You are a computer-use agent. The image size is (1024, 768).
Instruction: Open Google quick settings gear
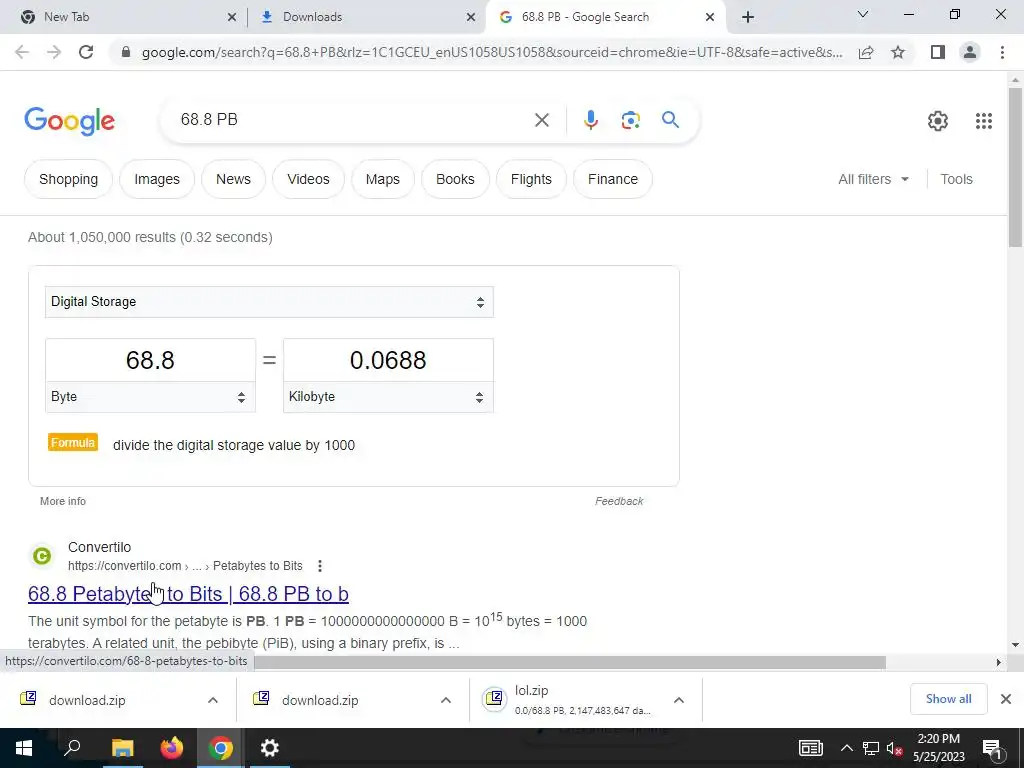pos(938,121)
